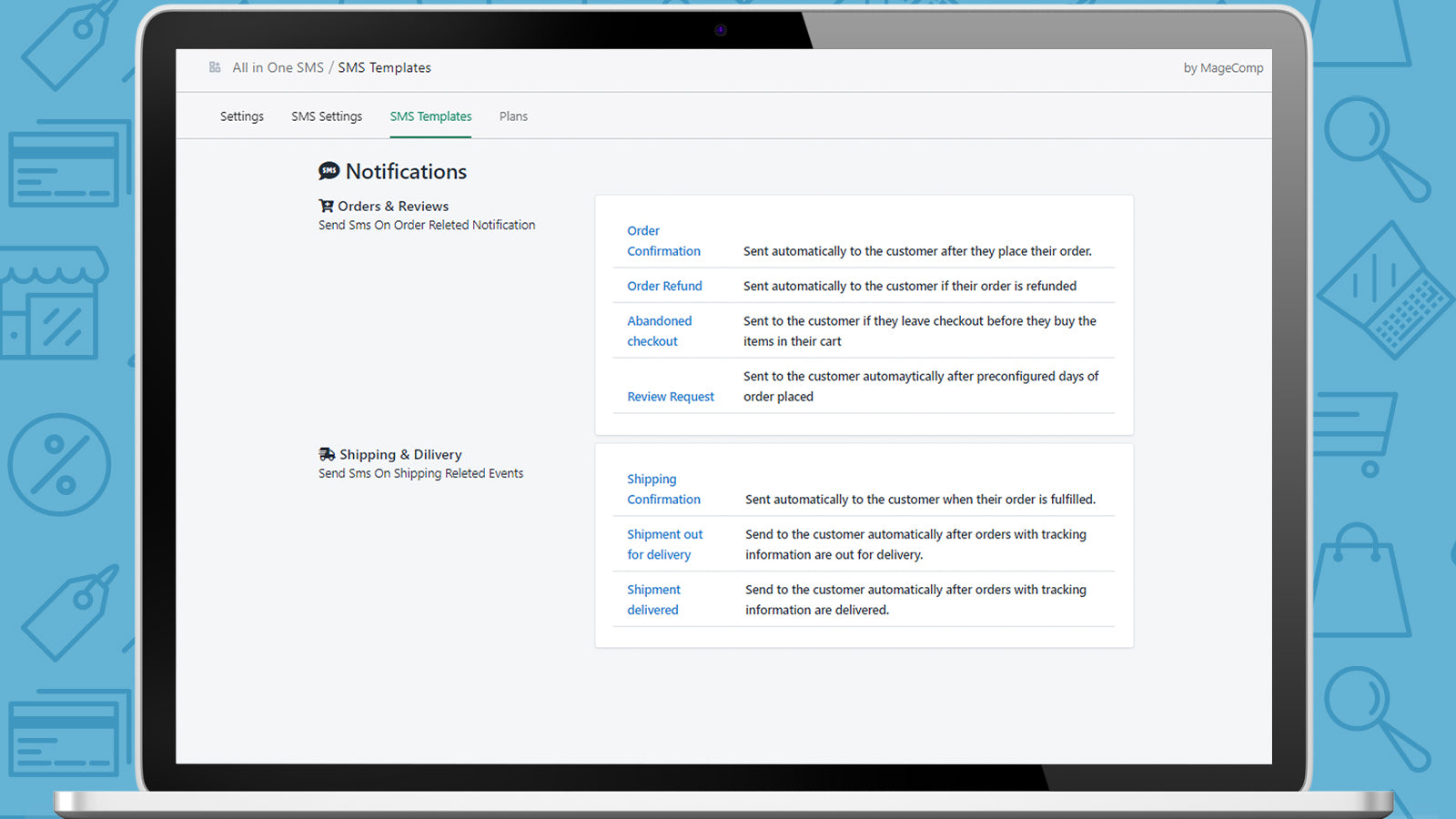Click 'Send Sms On Order Releted Notification' text
Viewport: 1456px width, 819px height.
[427, 225]
